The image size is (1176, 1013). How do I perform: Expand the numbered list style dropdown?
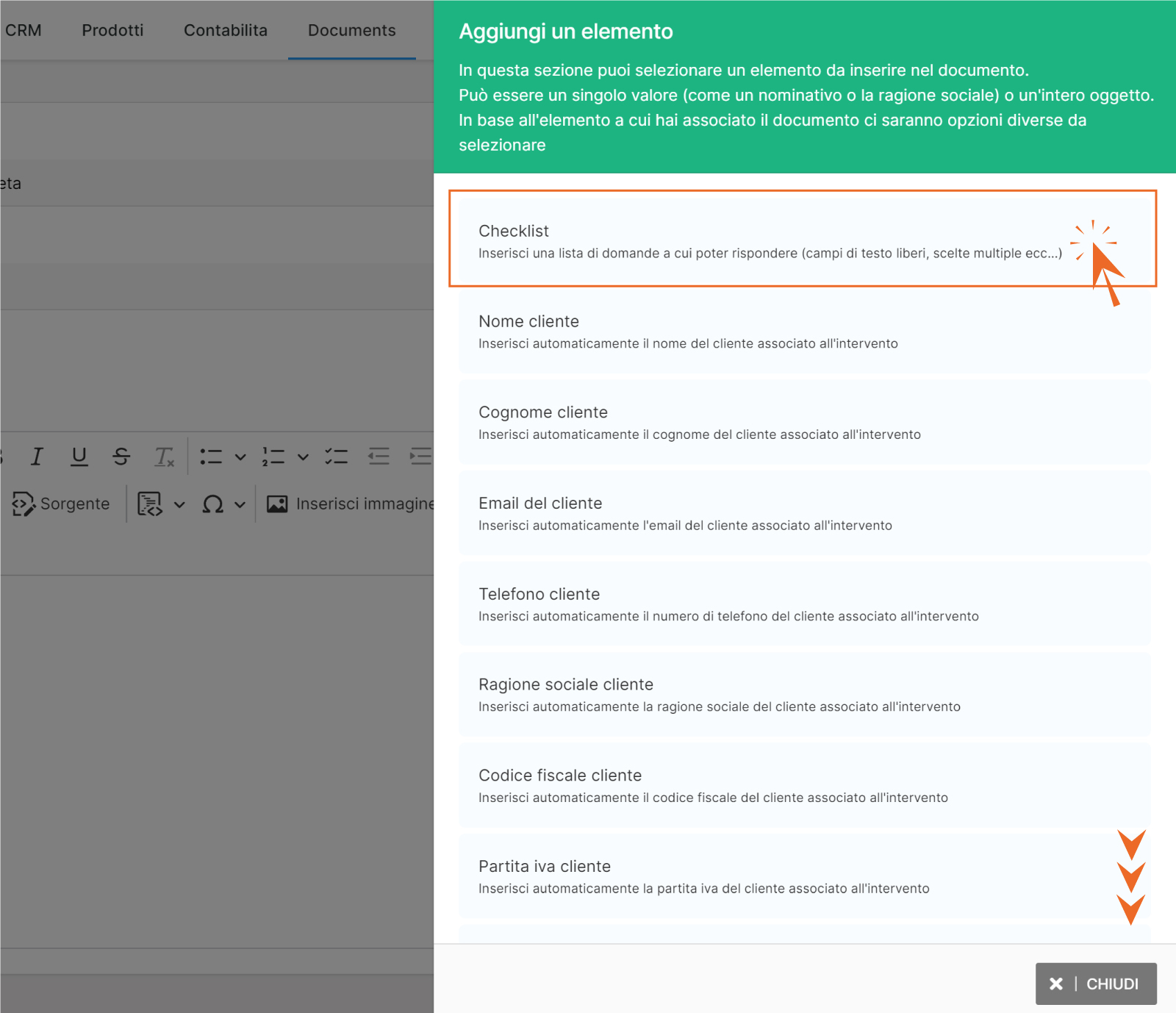point(303,457)
